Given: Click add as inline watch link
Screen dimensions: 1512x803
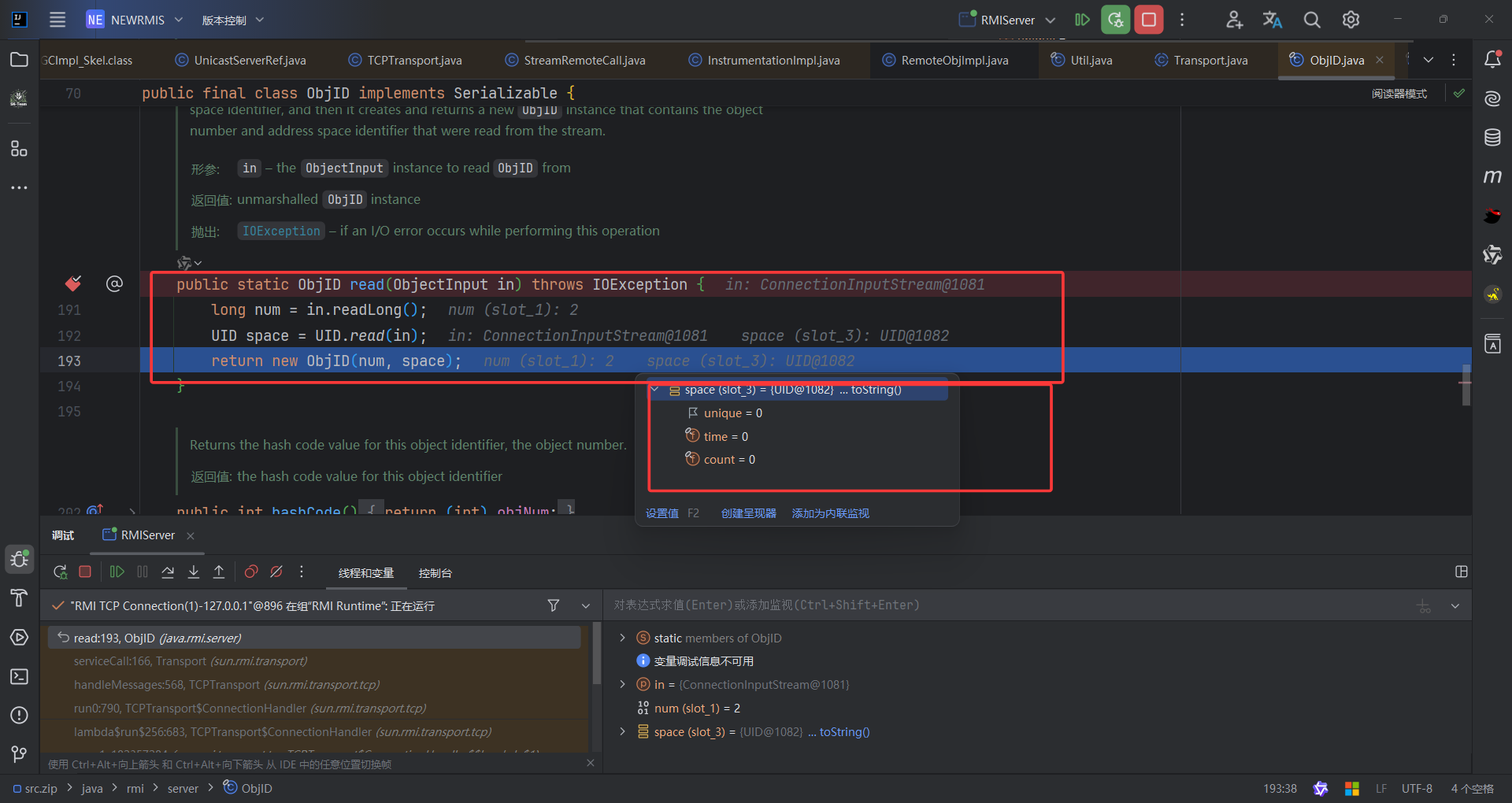Looking at the screenshot, I should point(830,513).
